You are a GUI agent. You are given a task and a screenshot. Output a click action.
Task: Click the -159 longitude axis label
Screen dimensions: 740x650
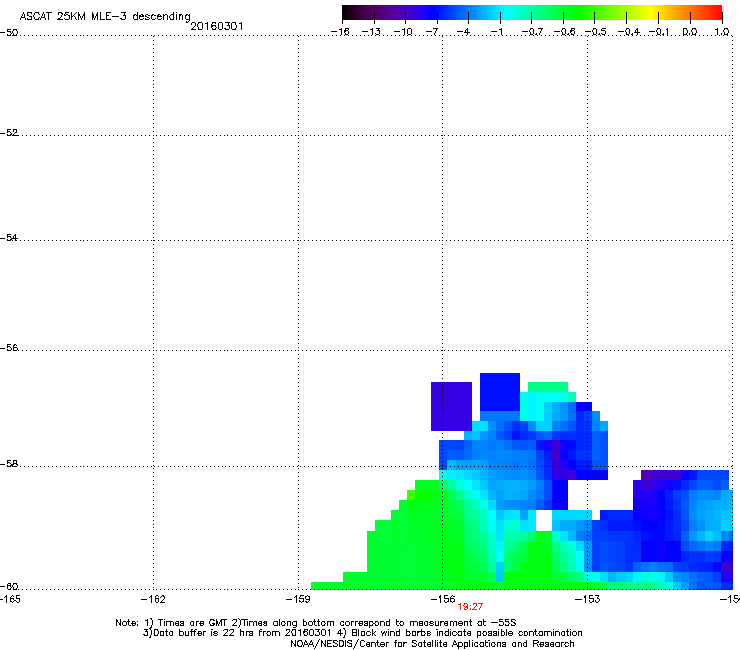(x=298, y=599)
